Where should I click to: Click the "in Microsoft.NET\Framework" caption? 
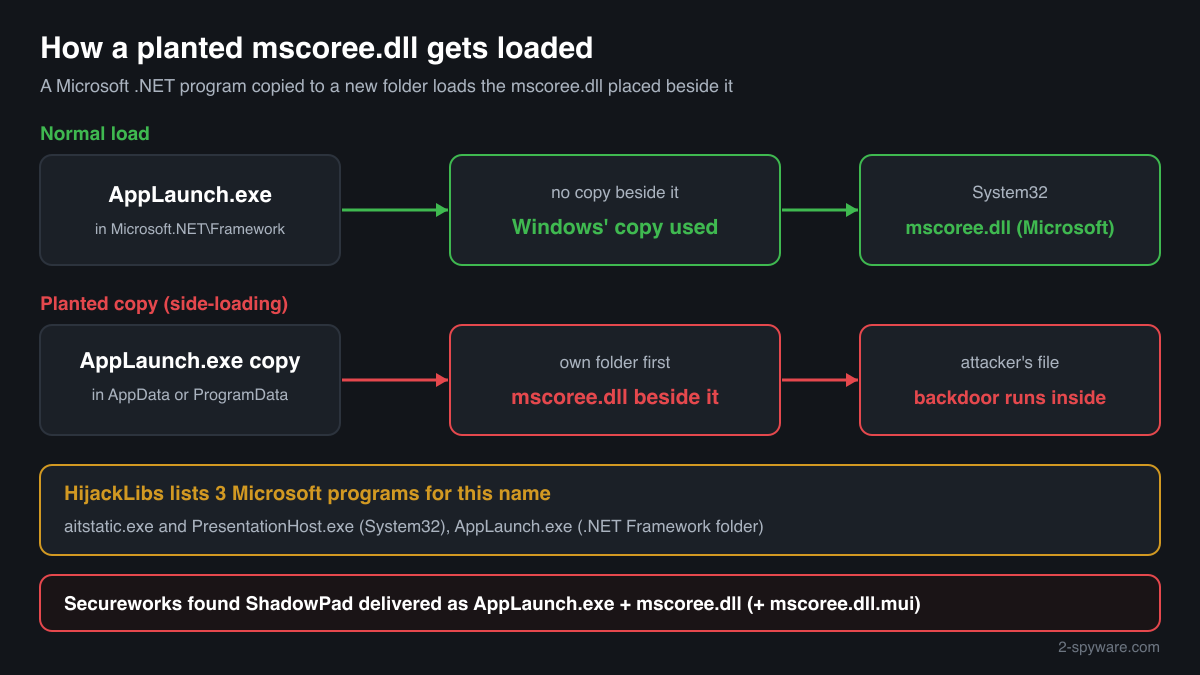[190, 229]
